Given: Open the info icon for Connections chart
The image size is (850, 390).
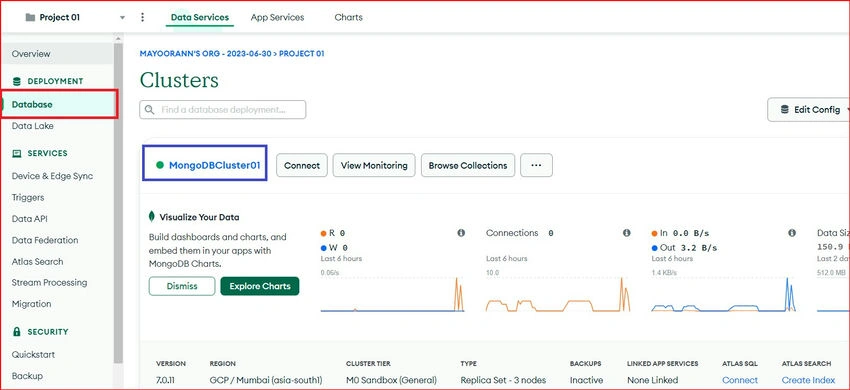Looking at the screenshot, I should pyautogui.click(x=627, y=233).
